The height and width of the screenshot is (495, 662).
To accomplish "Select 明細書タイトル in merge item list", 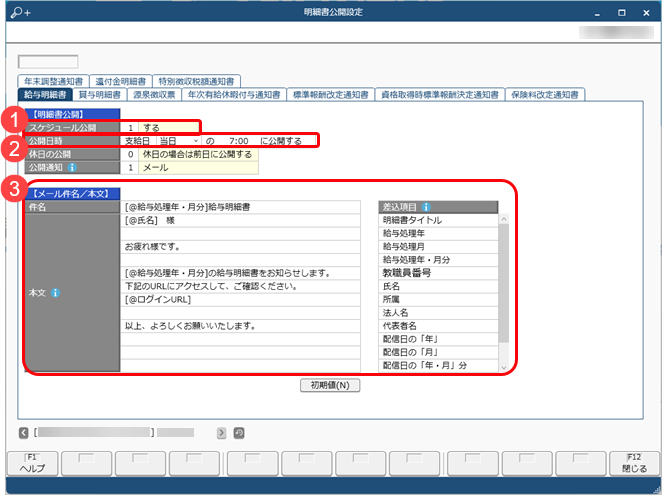I will (x=438, y=220).
